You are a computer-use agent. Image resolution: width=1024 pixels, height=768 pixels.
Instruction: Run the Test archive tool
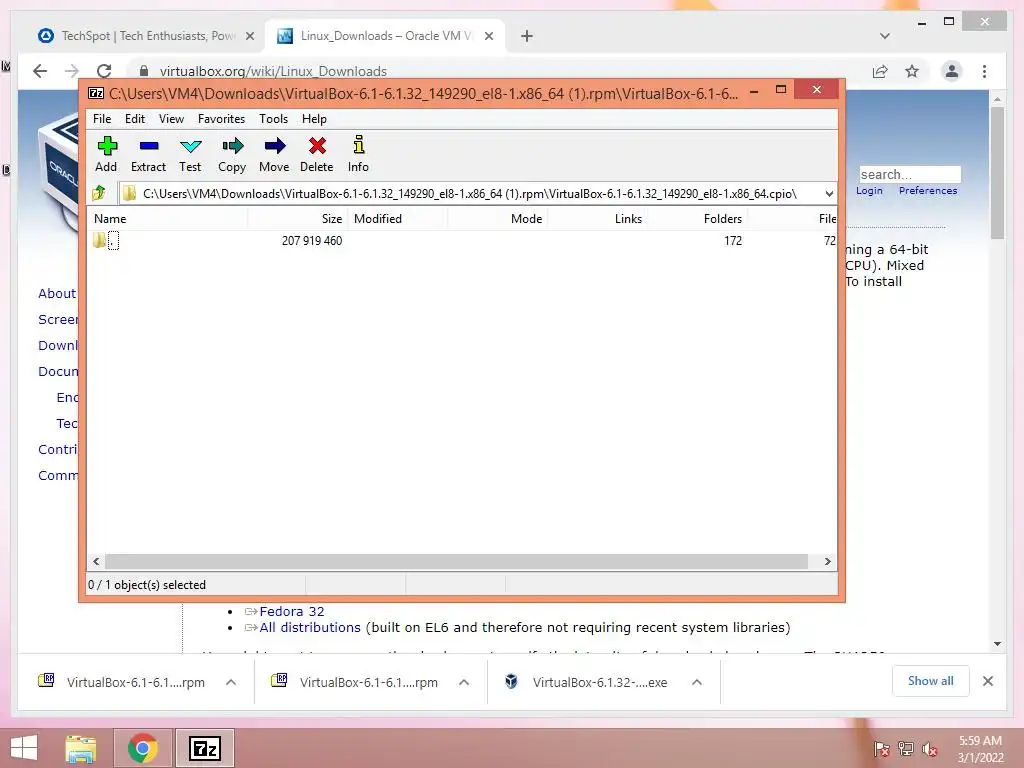point(190,154)
